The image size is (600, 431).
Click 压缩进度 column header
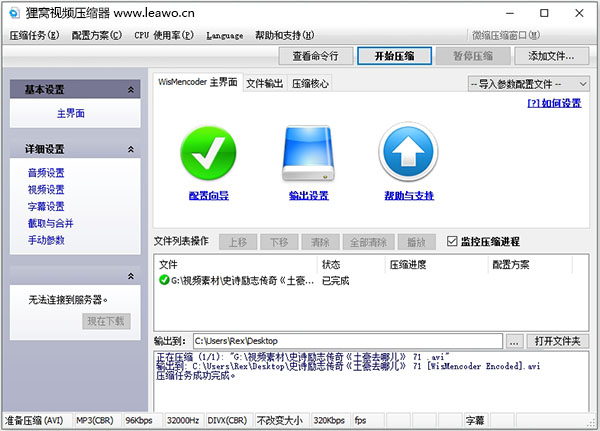point(437,264)
